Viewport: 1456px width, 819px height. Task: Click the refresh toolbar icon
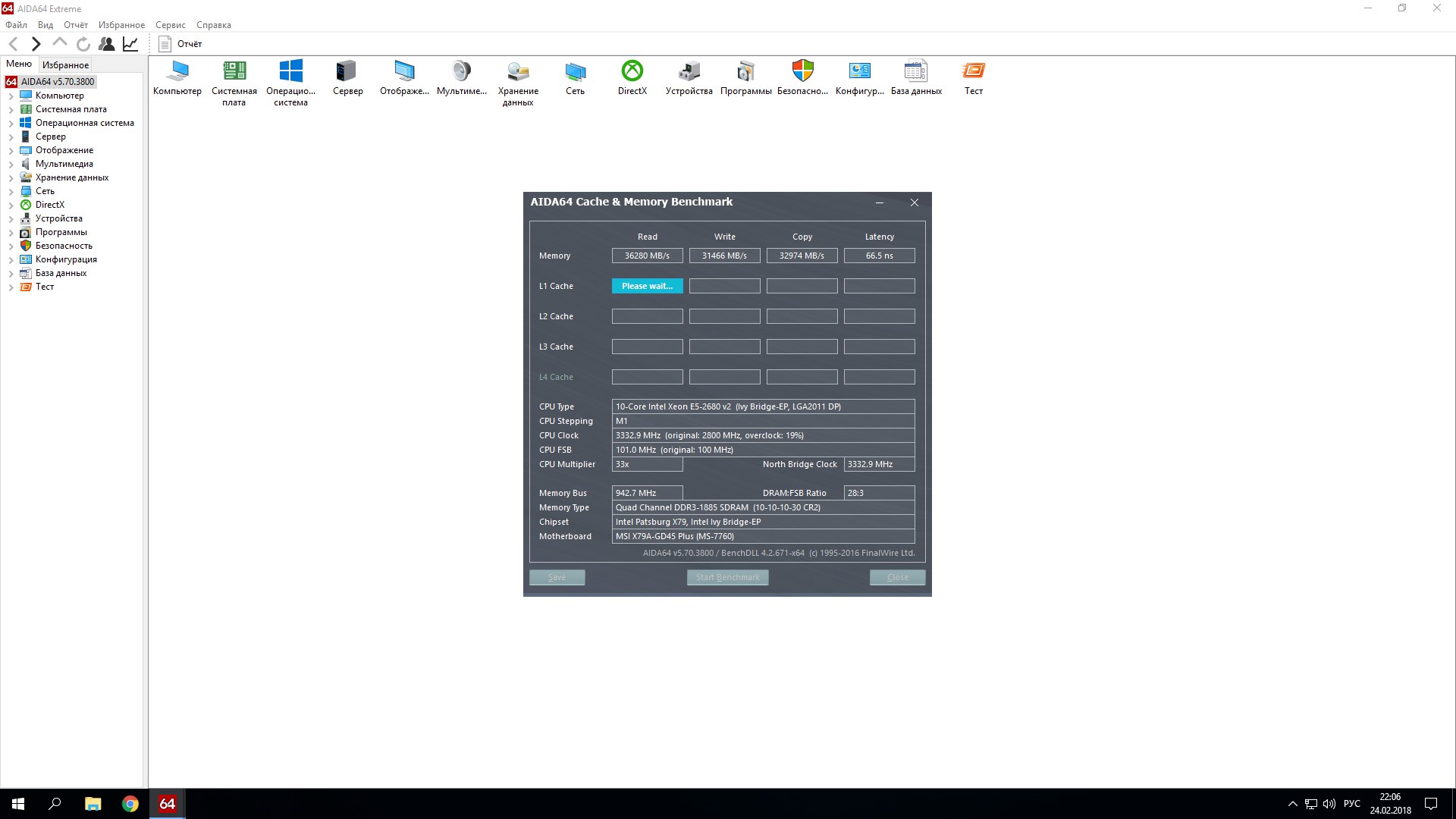(83, 44)
